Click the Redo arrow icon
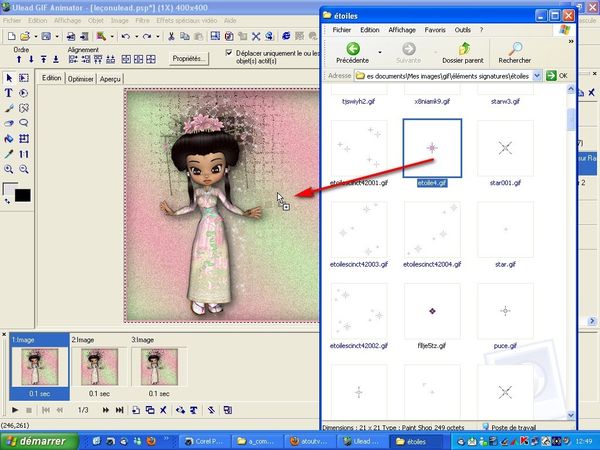Image resolution: width=600 pixels, height=450 pixels. (x=147, y=36)
